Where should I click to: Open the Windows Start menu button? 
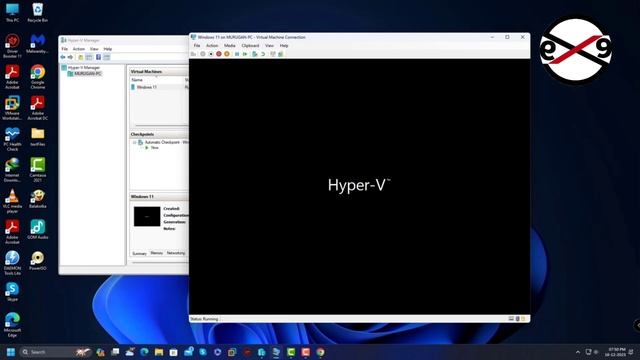coord(11,352)
